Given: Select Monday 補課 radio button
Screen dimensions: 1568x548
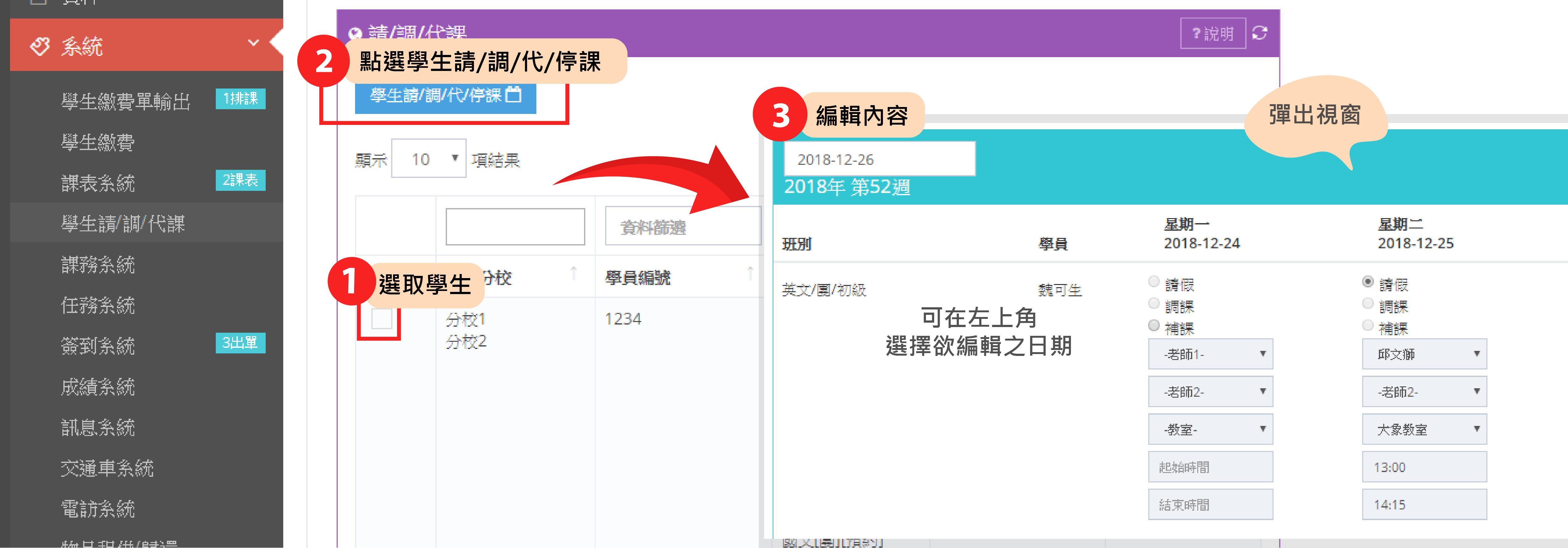Looking at the screenshot, I should pyautogui.click(x=1153, y=326).
